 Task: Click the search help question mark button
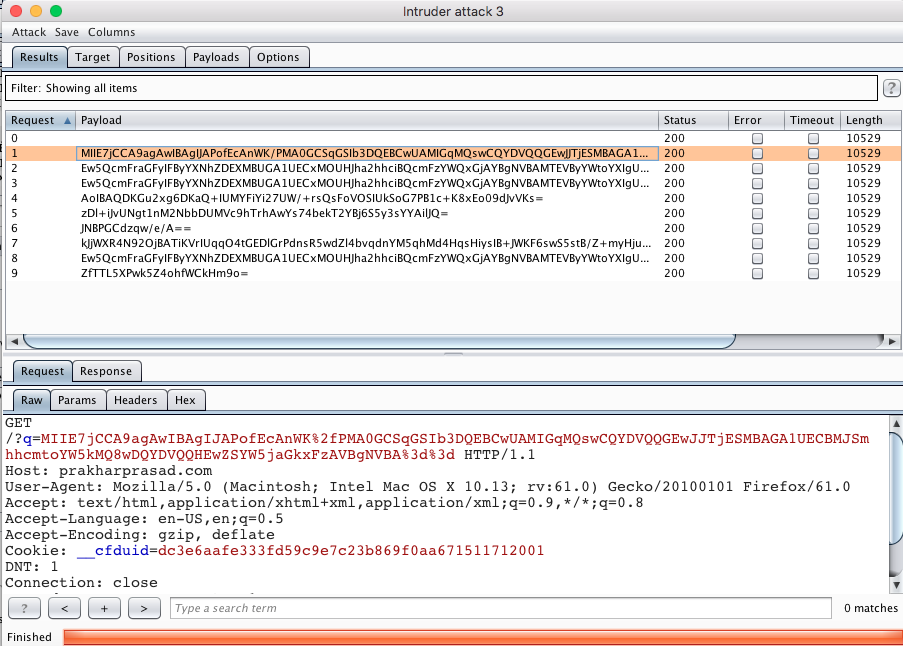pyautogui.click(x=25, y=608)
